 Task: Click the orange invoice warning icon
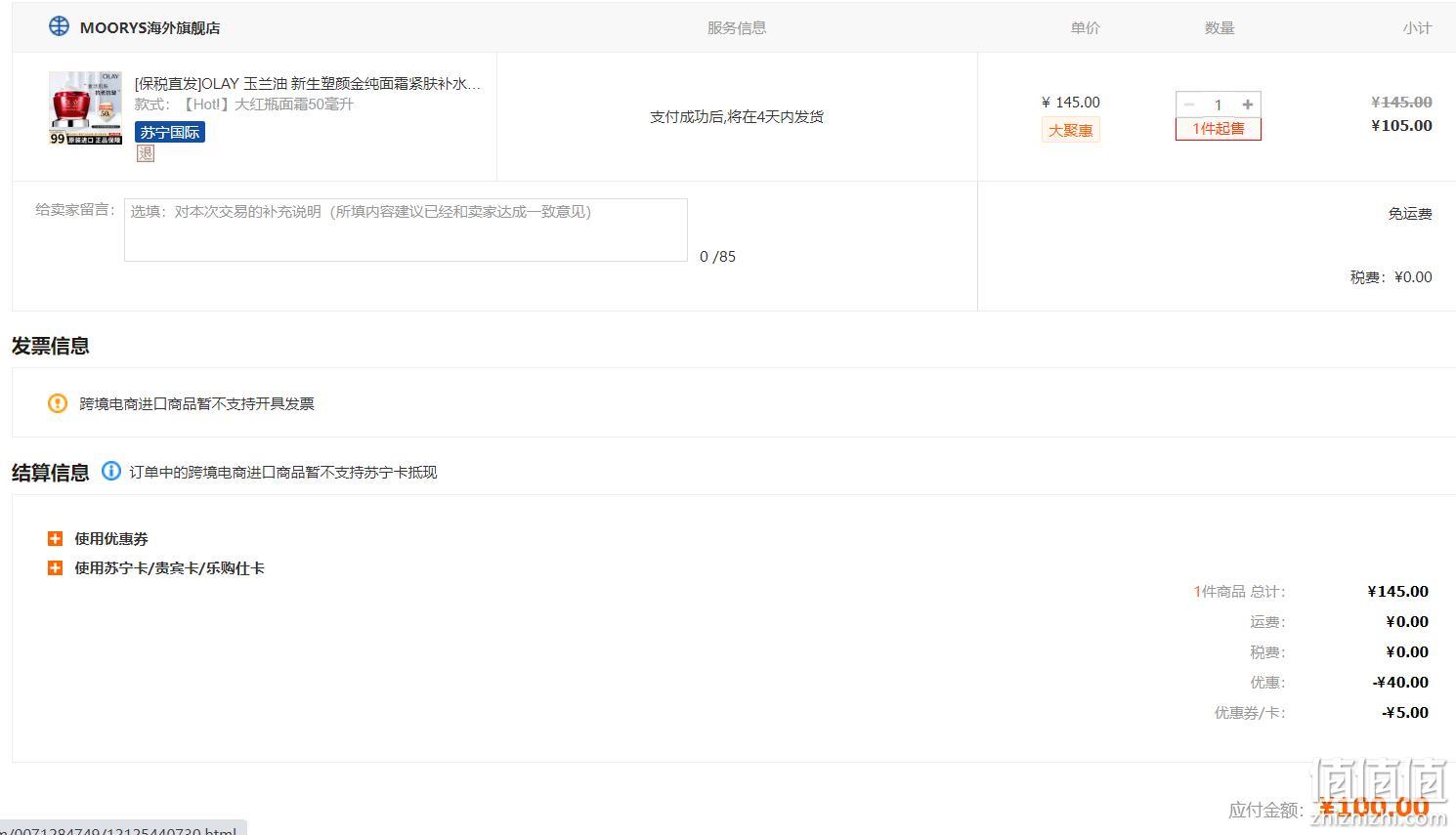58,403
